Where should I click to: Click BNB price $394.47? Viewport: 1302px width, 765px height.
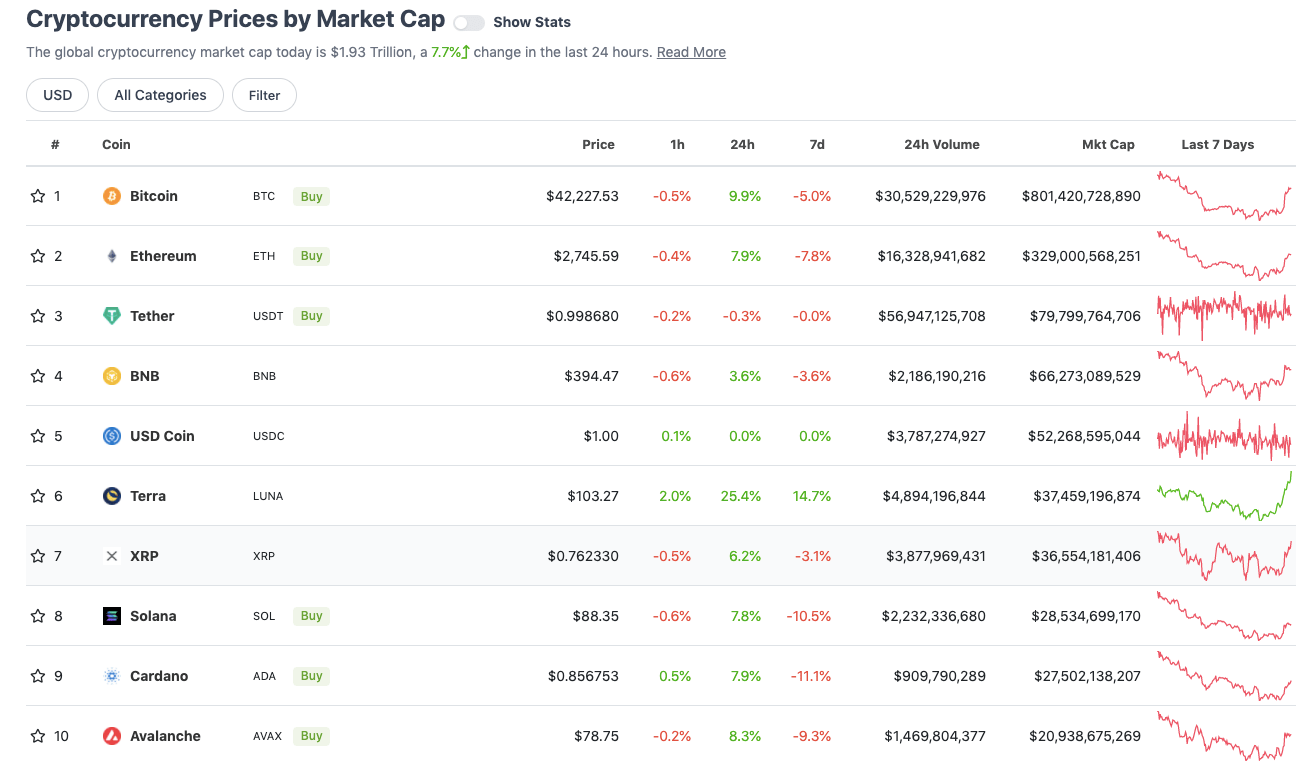point(591,376)
